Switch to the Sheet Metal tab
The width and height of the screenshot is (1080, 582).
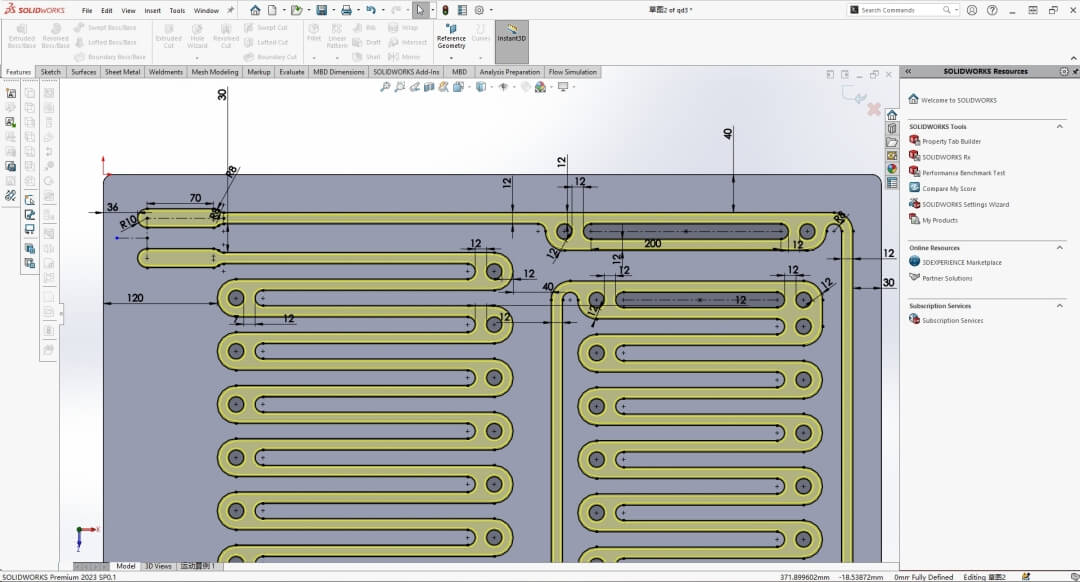(x=123, y=72)
